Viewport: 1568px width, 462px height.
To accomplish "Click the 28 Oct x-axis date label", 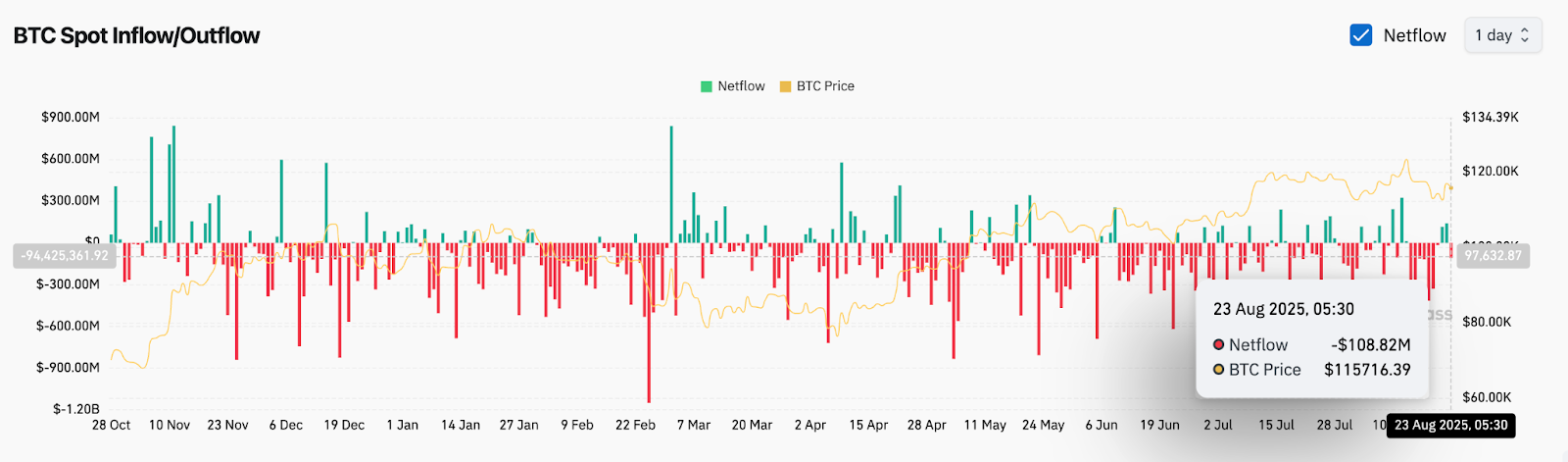I will [x=111, y=425].
